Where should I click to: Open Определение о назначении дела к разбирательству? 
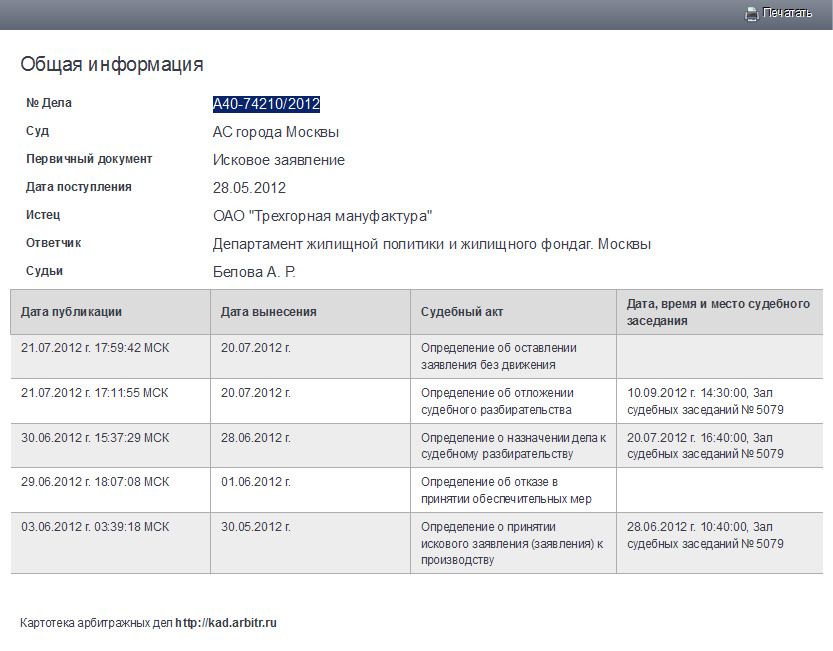pos(513,445)
